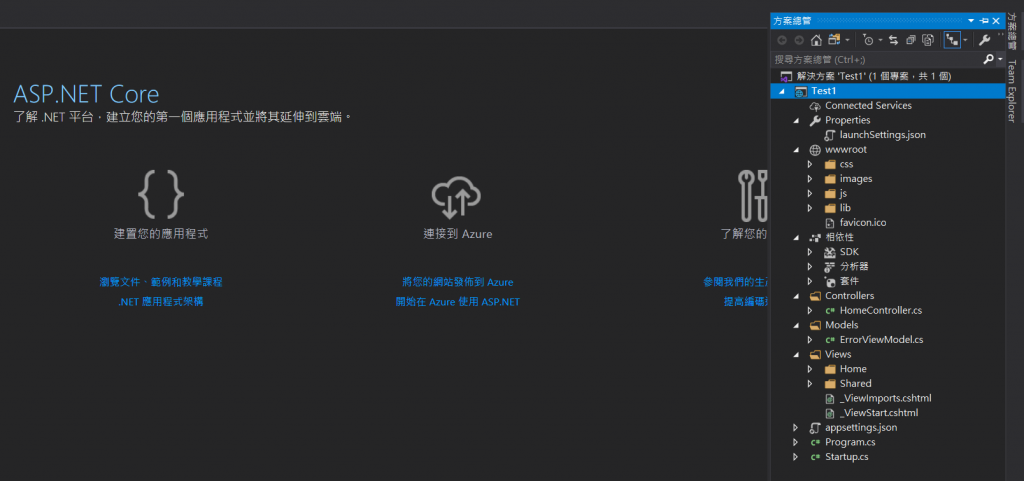Go back in Solution Explorer navigation

782,40
